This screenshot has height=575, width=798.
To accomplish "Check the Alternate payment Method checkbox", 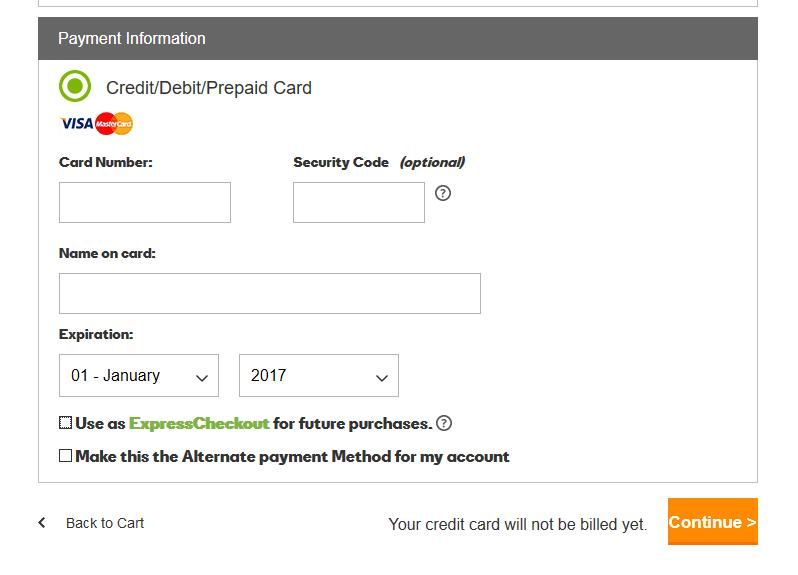I will tap(66, 456).
